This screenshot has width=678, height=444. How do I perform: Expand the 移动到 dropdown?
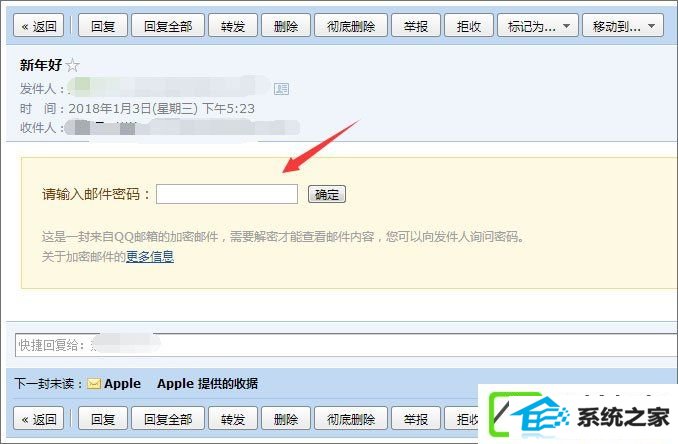coord(623,26)
